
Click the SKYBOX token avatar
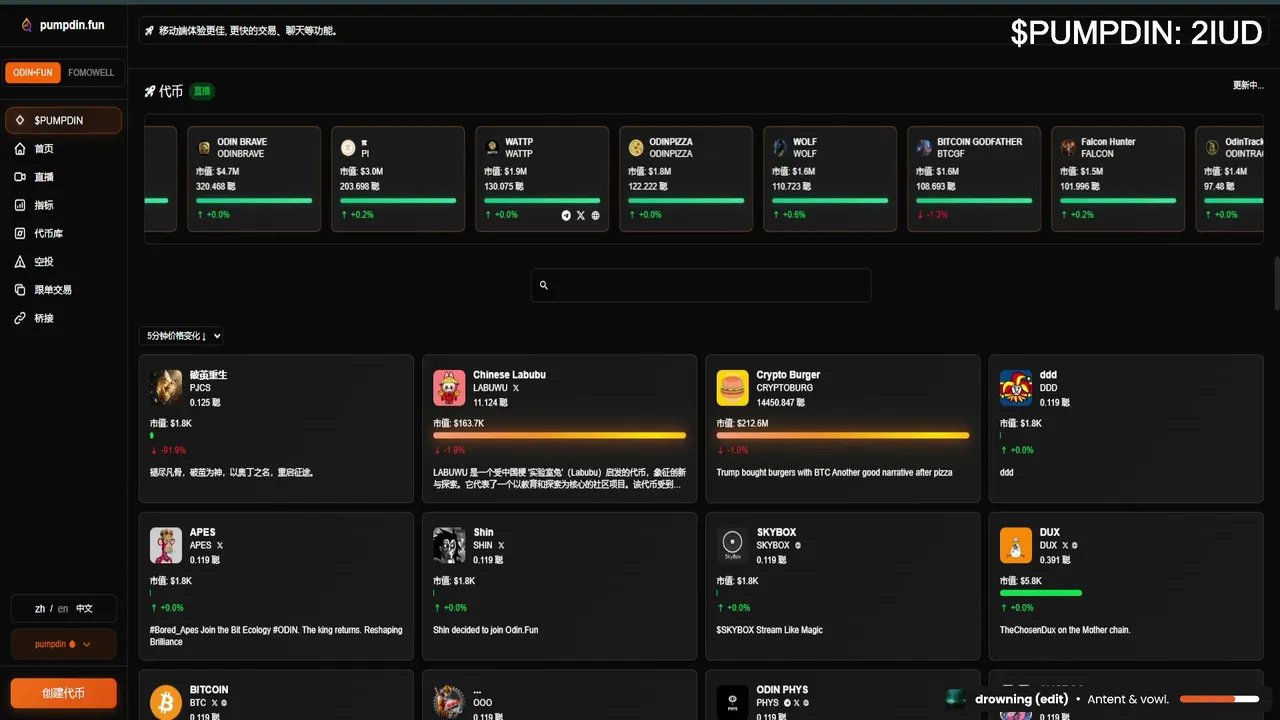733,545
